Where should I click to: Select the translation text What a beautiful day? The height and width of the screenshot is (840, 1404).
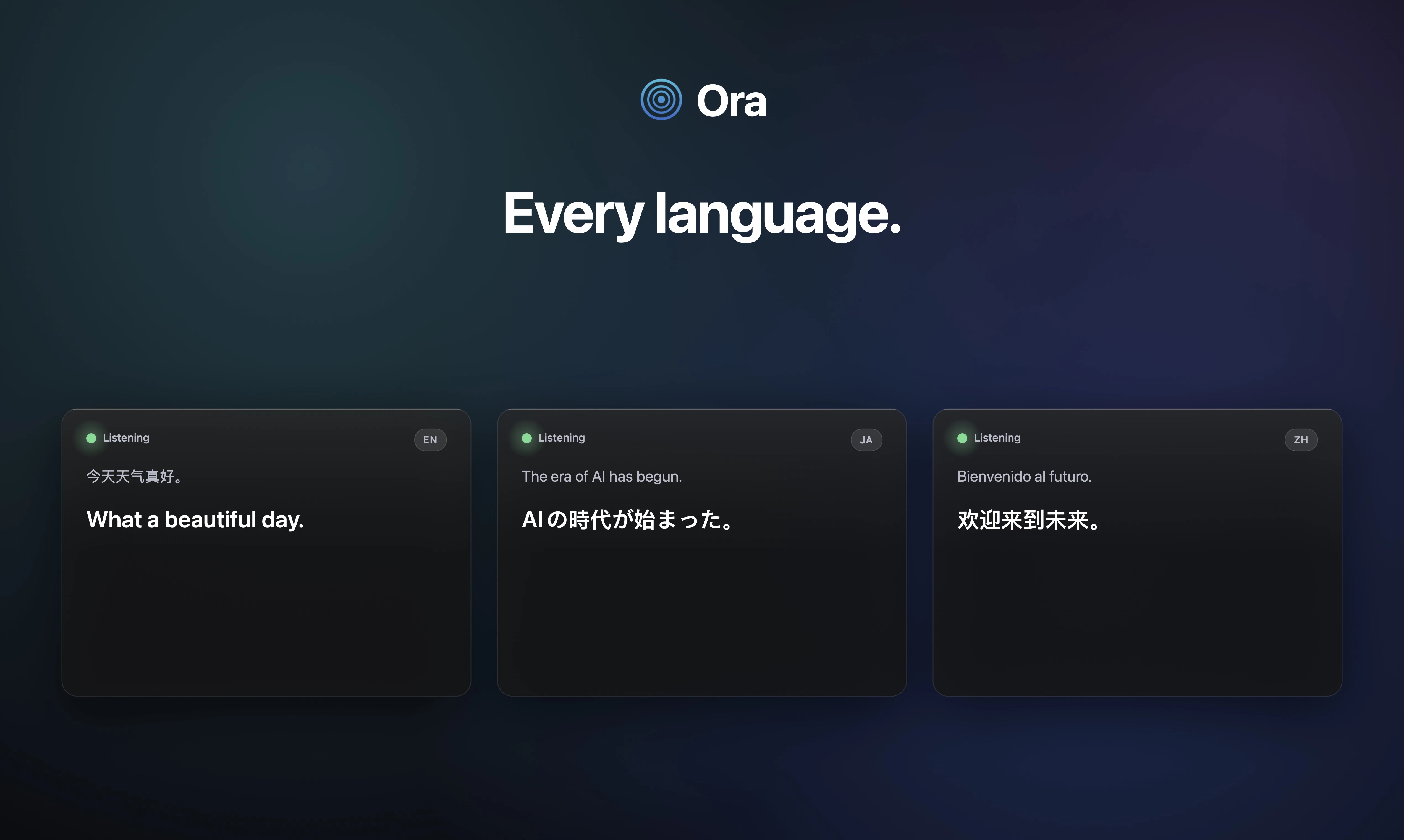195,520
